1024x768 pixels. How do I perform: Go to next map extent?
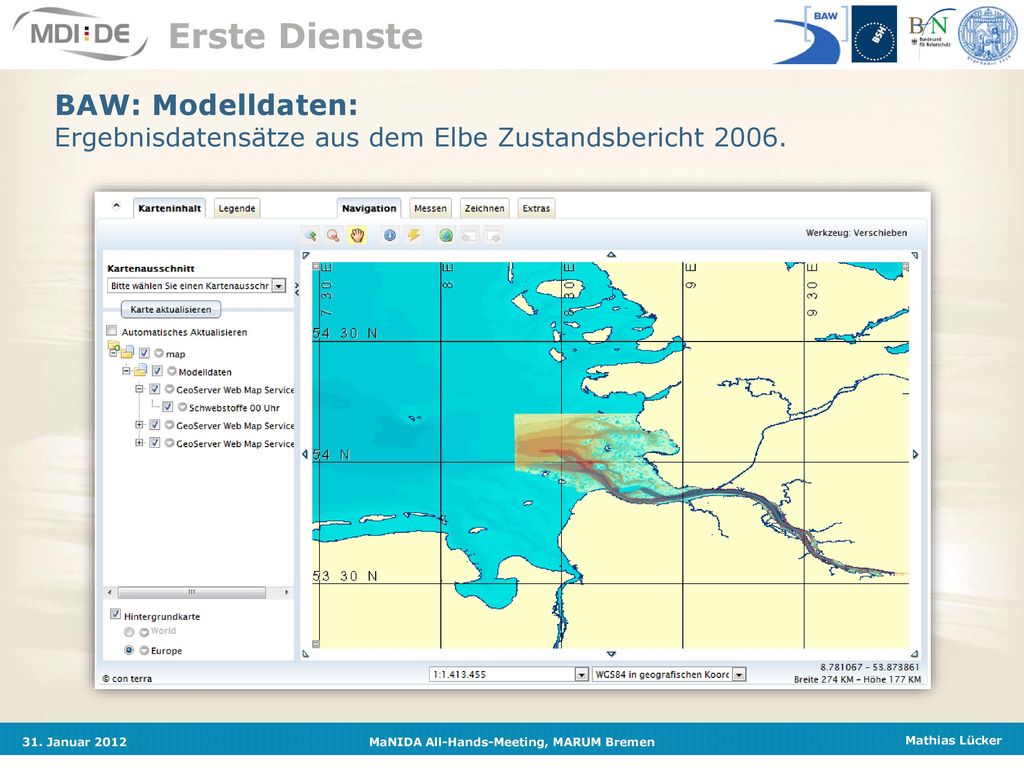[x=493, y=235]
